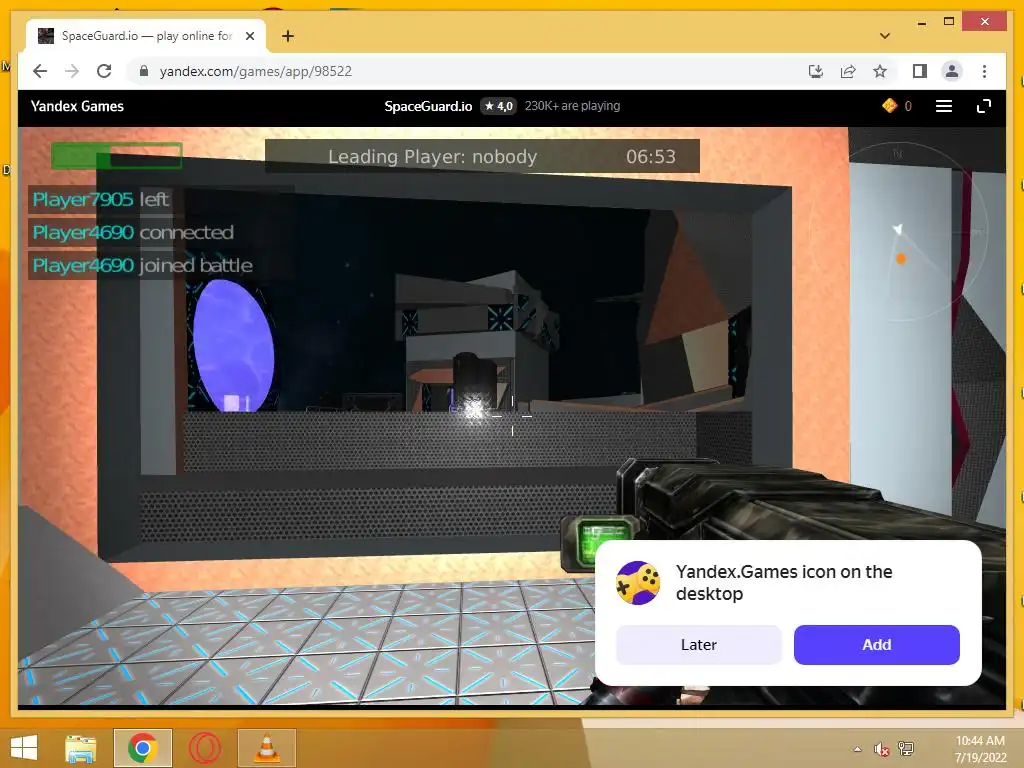Viewport: 1024px width, 768px height.
Task: Click the Player4690 joined battle message
Action: (x=142, y=265)
